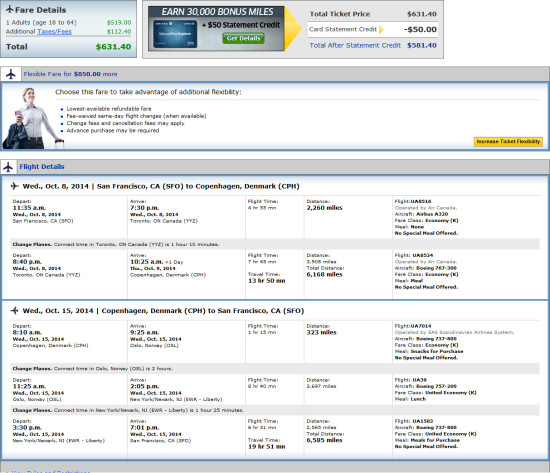Screen dimensions: 550x473
Task: Open the Taxes/Fees link
Action: (x=54, y=32)
